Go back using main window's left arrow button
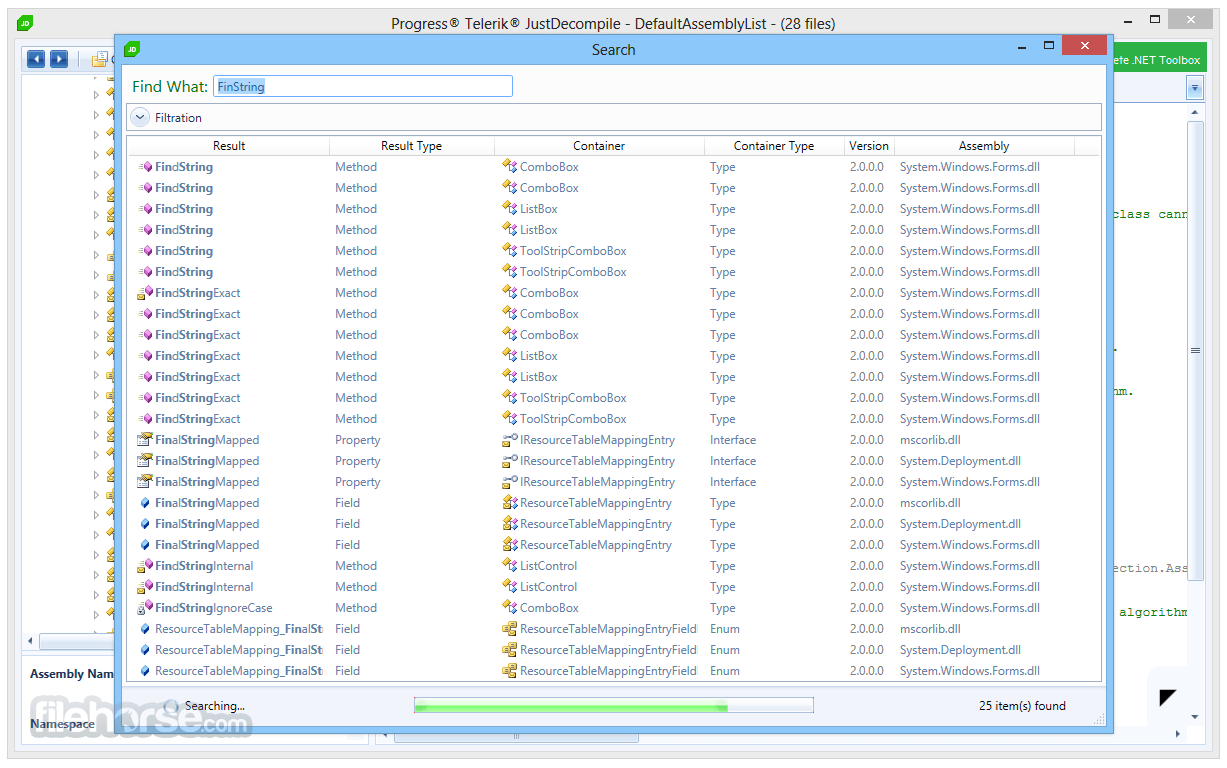 click(x=36, y=59)
